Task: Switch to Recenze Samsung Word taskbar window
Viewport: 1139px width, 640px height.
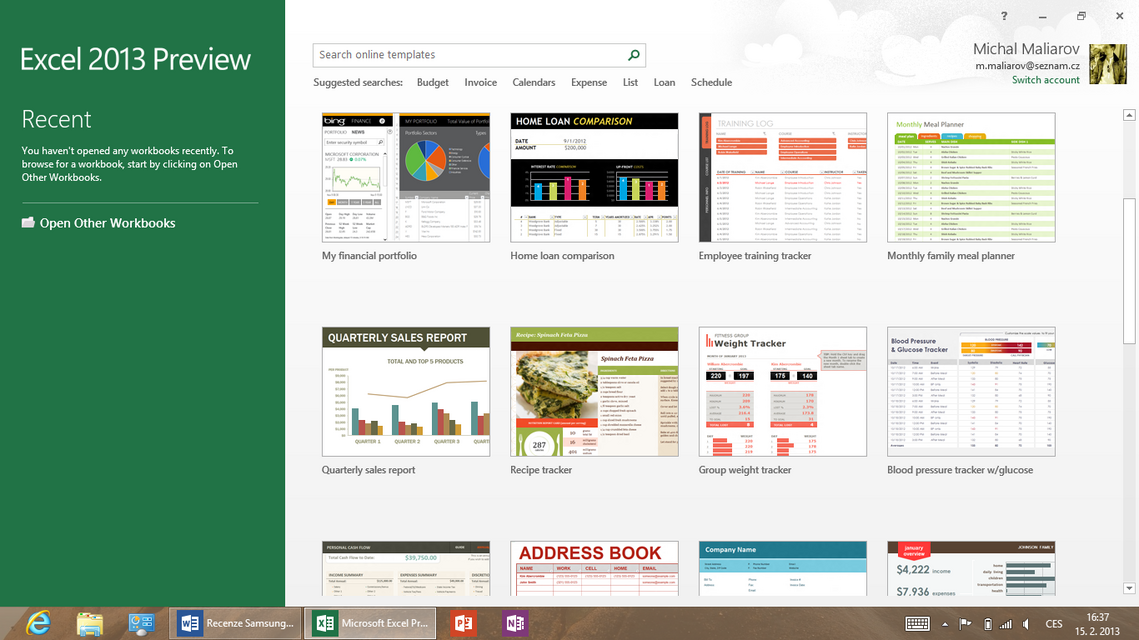Action: [236, 623]
